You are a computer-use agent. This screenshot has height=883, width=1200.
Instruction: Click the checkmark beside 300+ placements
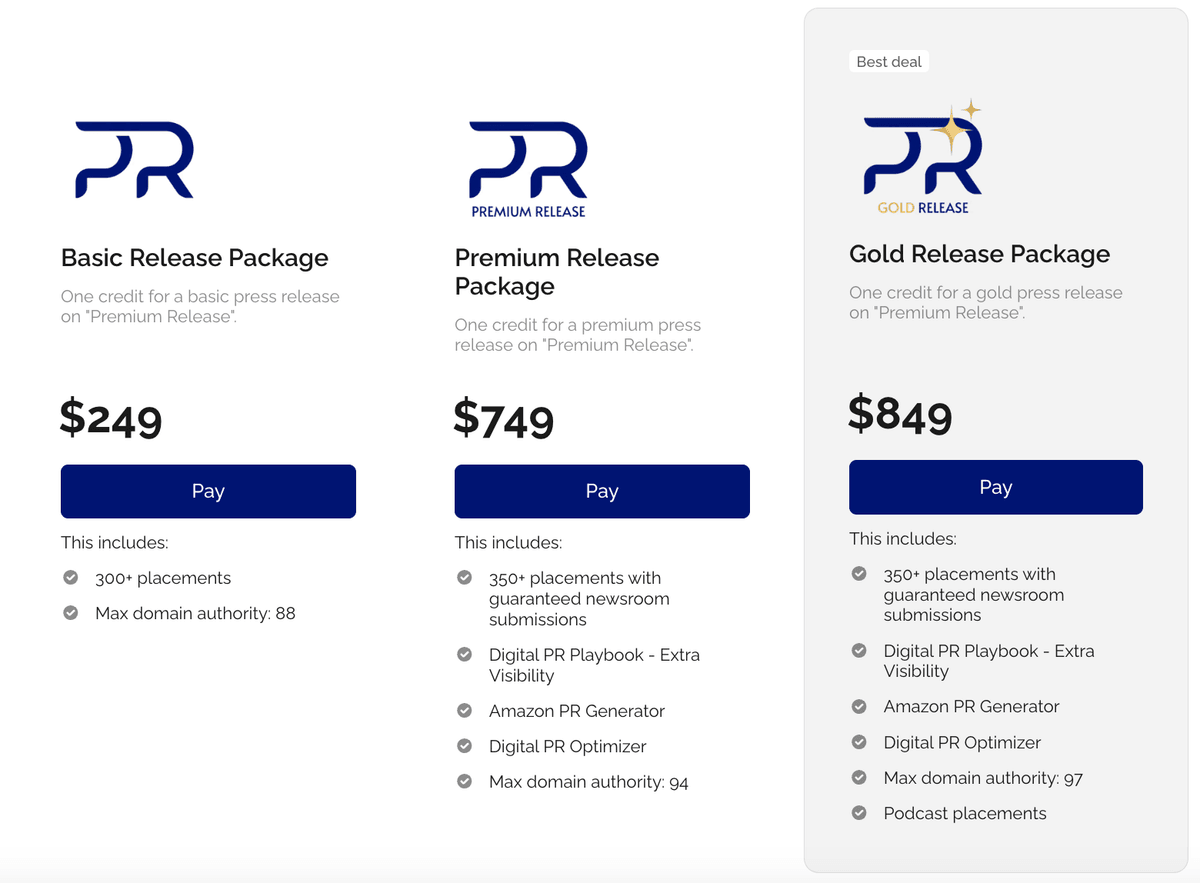tap(70, 577)
